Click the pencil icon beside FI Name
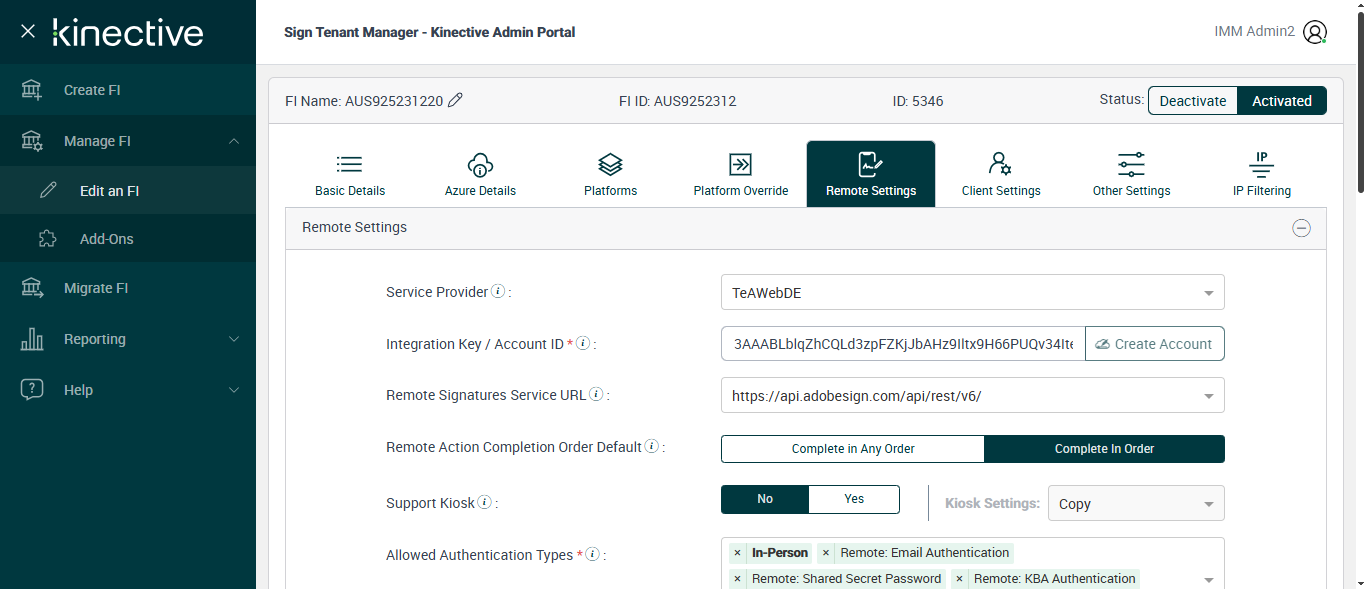The height and width of the screenshot is (589, 1366). [455, 100]
